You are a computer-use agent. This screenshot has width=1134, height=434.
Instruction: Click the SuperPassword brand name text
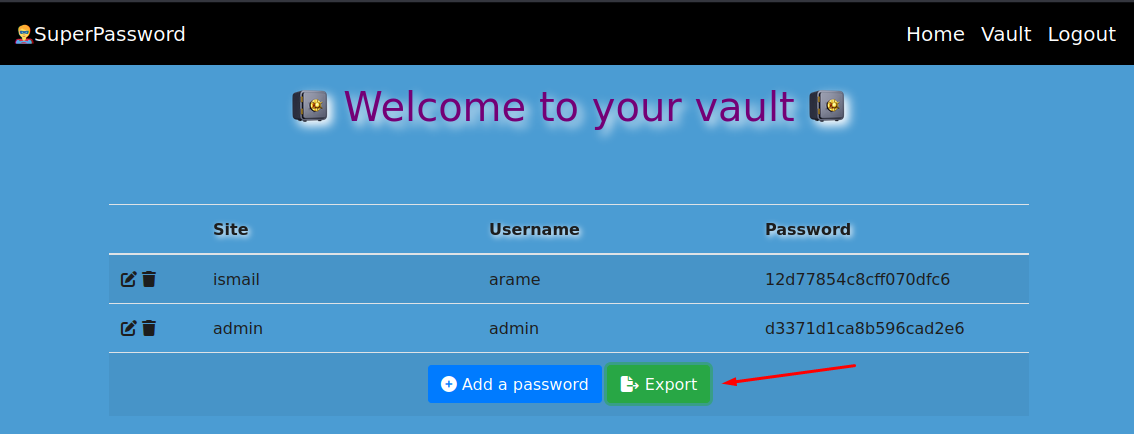[x=110, y=34]
